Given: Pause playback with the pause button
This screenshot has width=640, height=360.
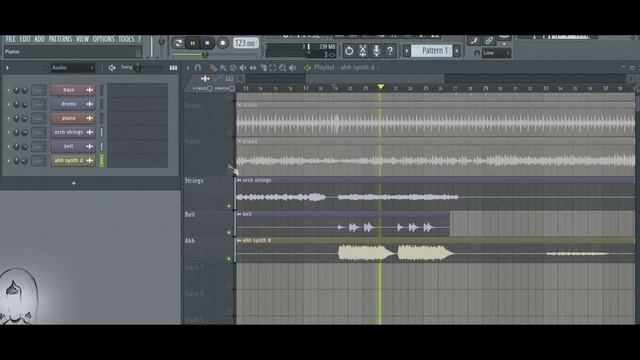Looking at the screenshot, I should (x=193, y=43).
